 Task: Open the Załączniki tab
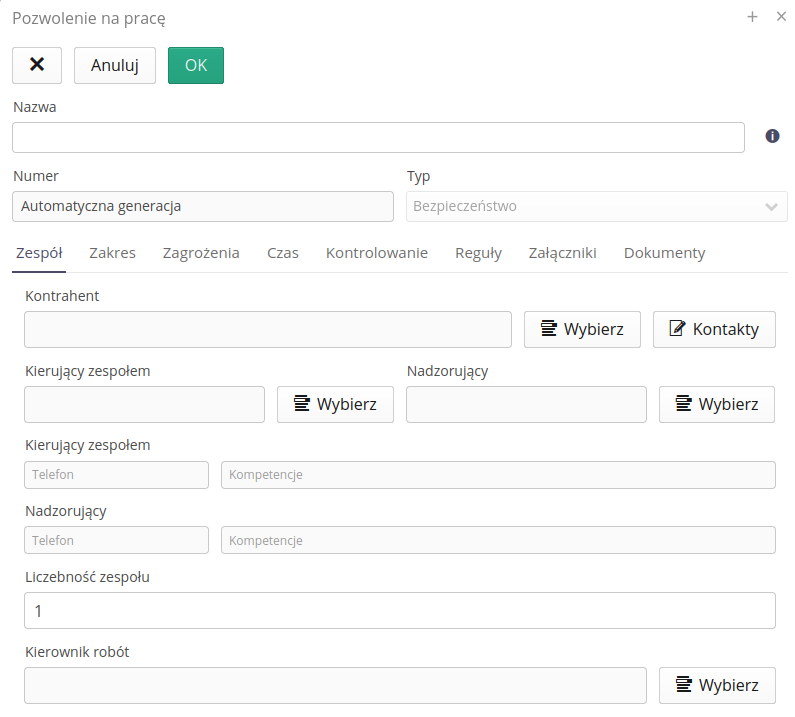tap(562, 253)
